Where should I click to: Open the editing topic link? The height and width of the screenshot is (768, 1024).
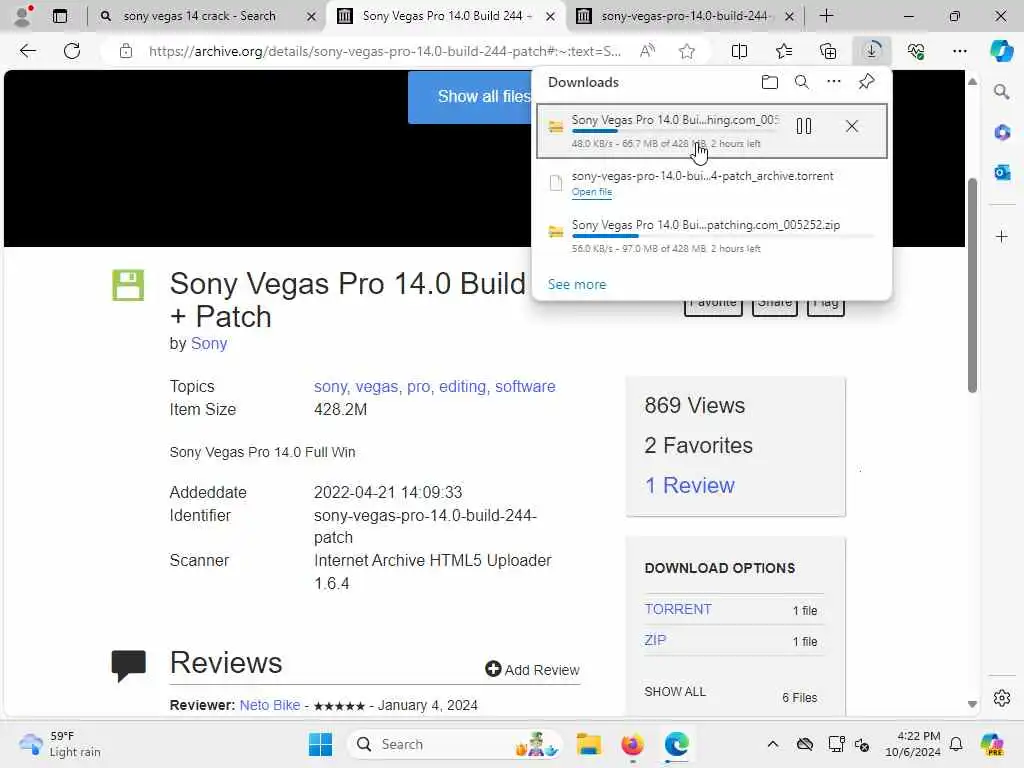pos(462,387)
